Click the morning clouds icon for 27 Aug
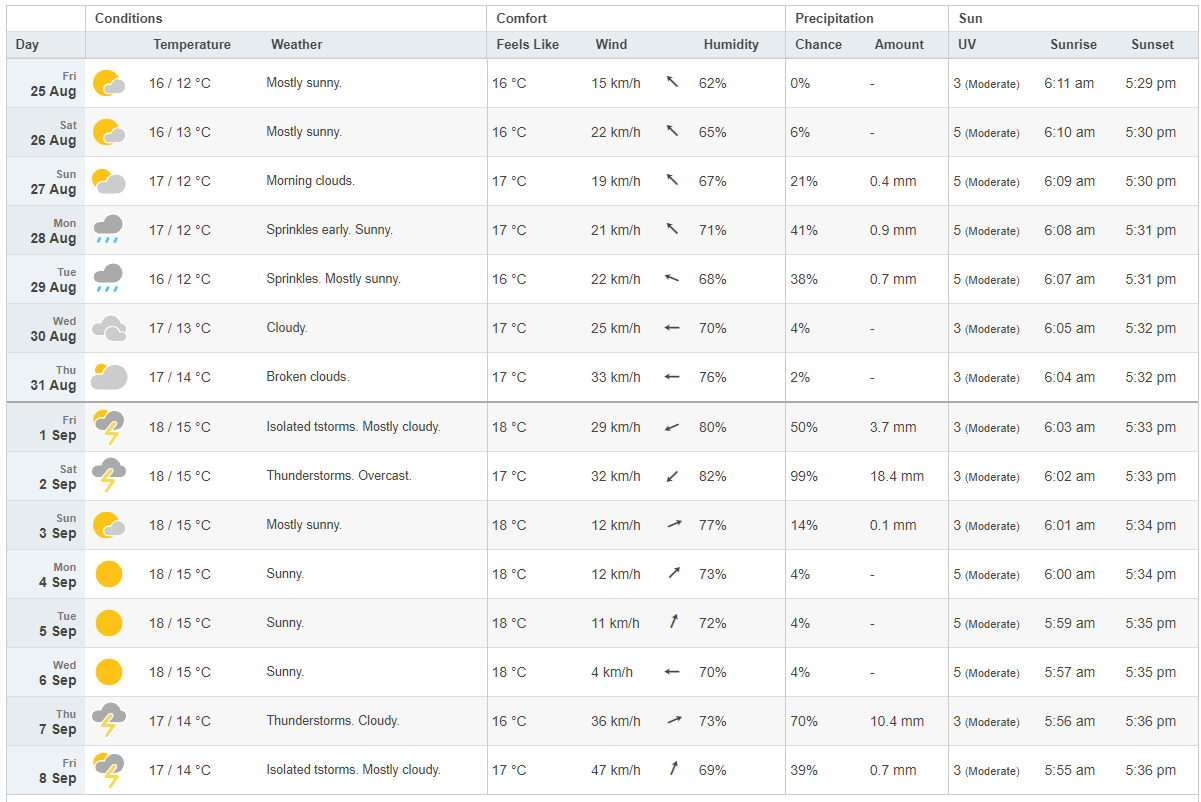 (x=109, y=181)
